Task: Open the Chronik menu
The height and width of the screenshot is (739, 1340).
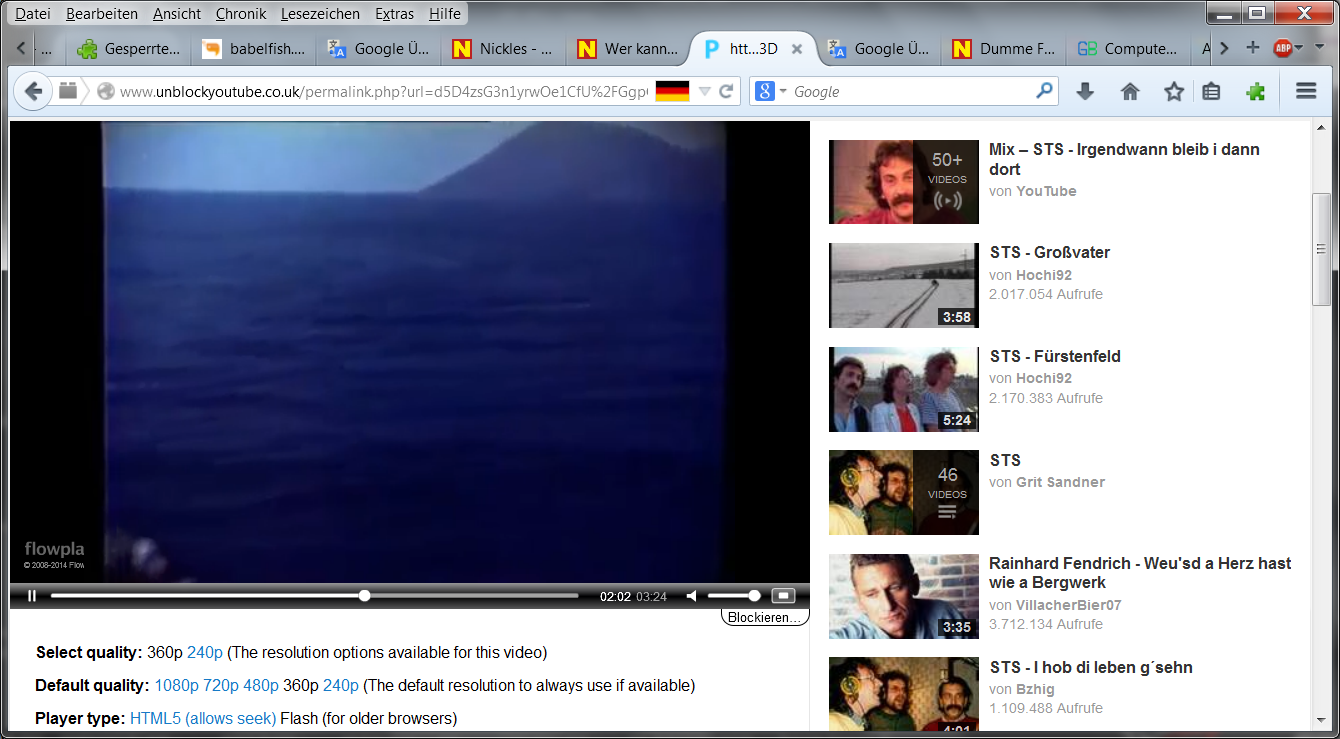Action: [x=241, y=14]
